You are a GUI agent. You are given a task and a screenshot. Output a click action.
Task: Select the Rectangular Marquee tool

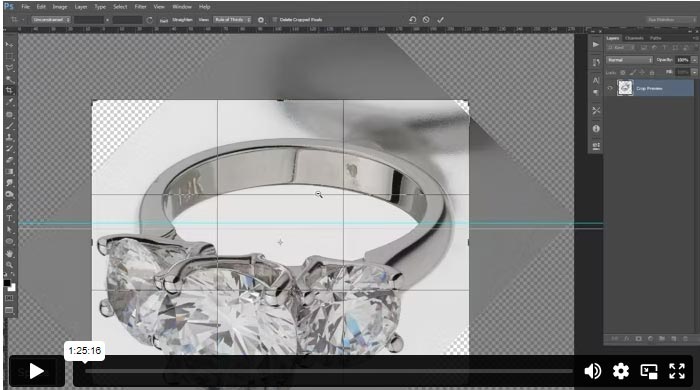[x=9, y=56]
